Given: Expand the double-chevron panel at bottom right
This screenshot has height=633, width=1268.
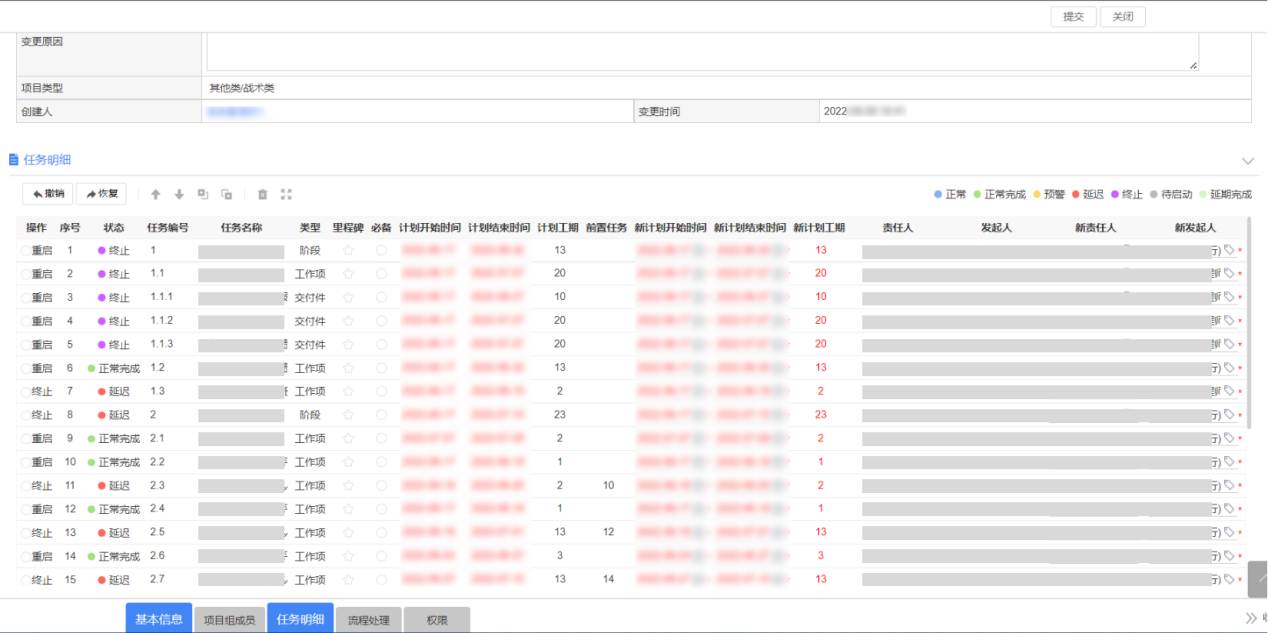Looking at the screenshot, I should click(1250, 618).
